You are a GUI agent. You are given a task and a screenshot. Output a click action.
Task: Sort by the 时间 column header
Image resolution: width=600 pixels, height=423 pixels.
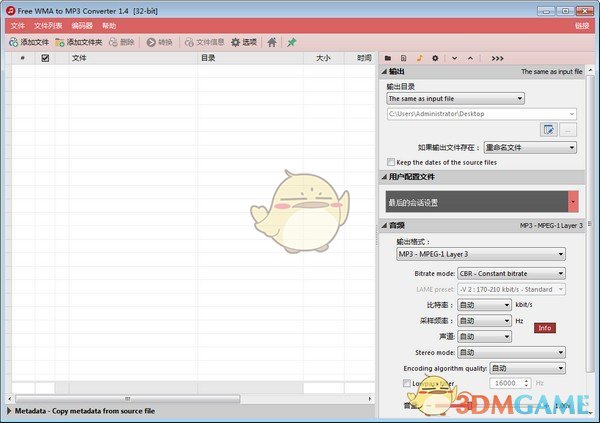coord(360,58)
